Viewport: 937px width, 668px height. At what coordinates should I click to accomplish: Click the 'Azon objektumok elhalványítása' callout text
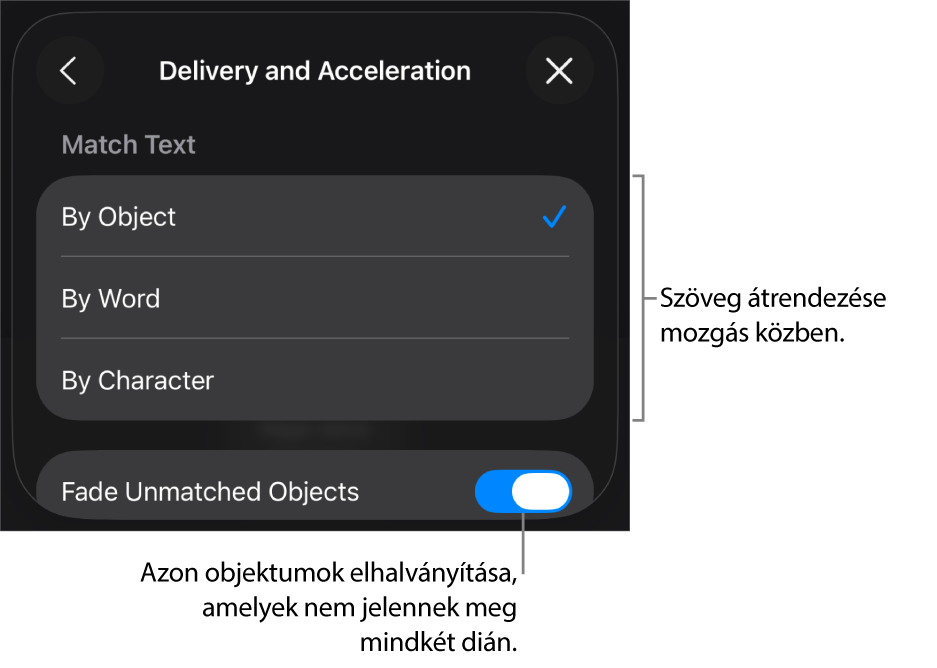click(x=329, y=573)
